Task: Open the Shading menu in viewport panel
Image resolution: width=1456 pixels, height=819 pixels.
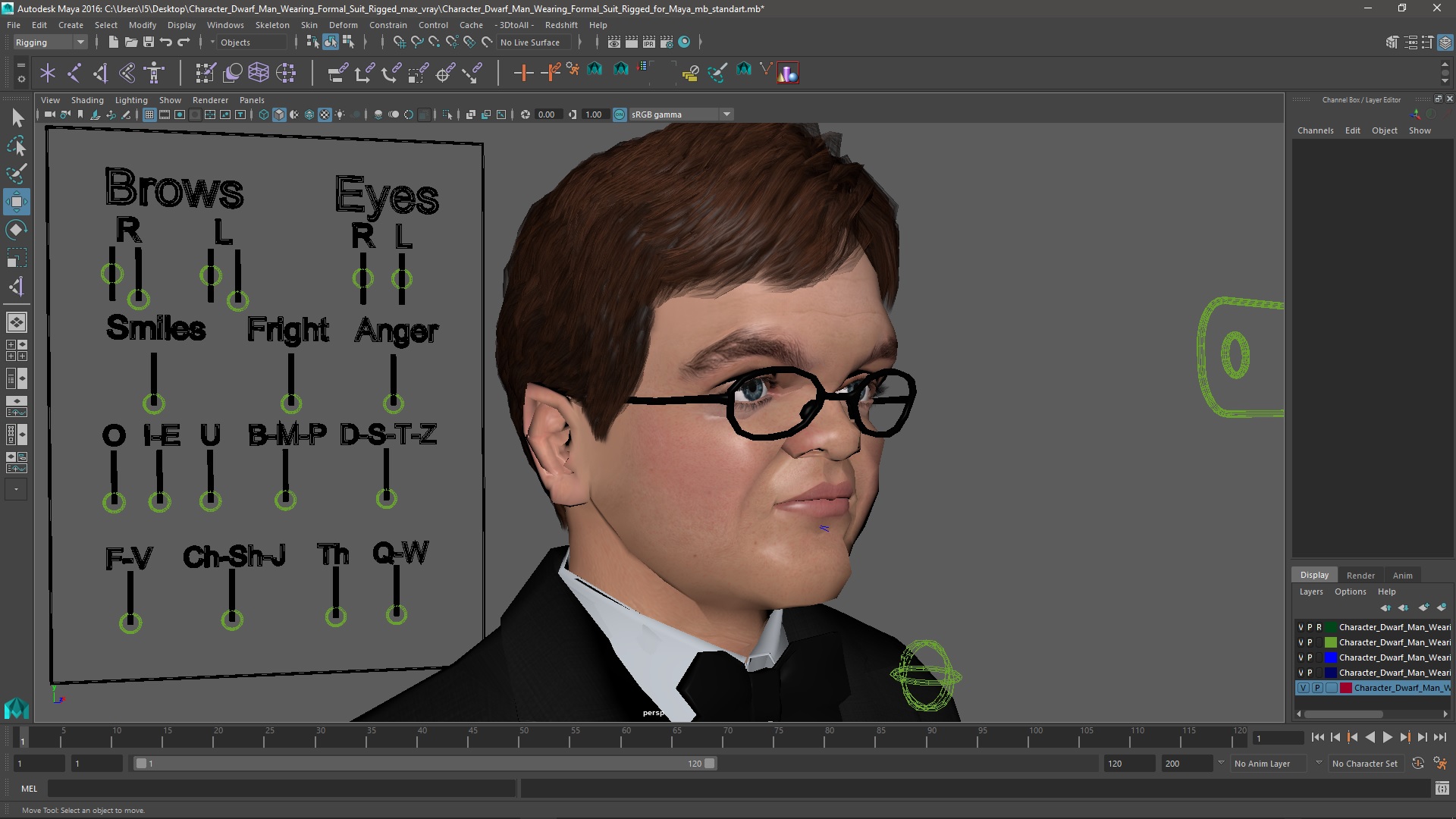Action: [87, 100]
